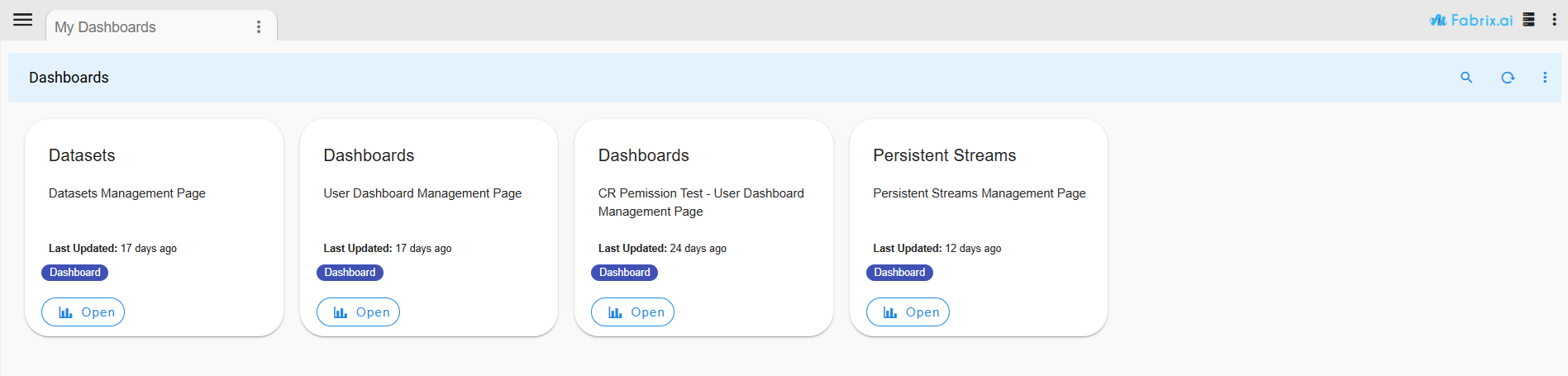
Task: Select the My Dashboards tab
Action: coord(105,27)
